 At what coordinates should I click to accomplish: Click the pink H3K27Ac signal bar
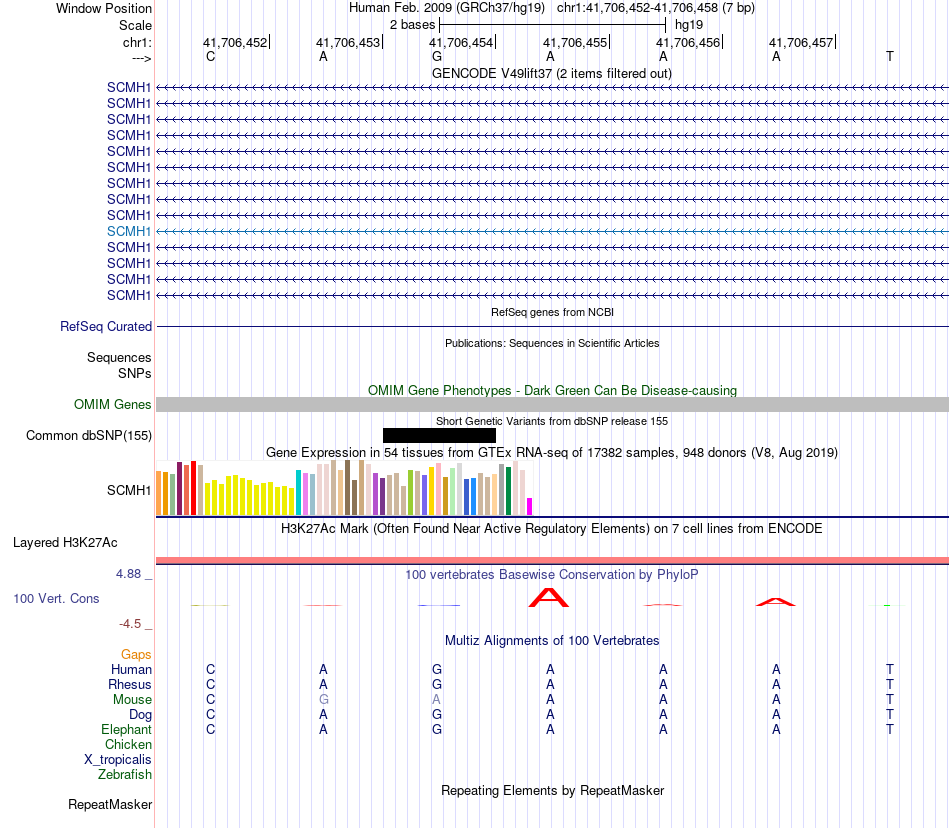pos(552,560)
